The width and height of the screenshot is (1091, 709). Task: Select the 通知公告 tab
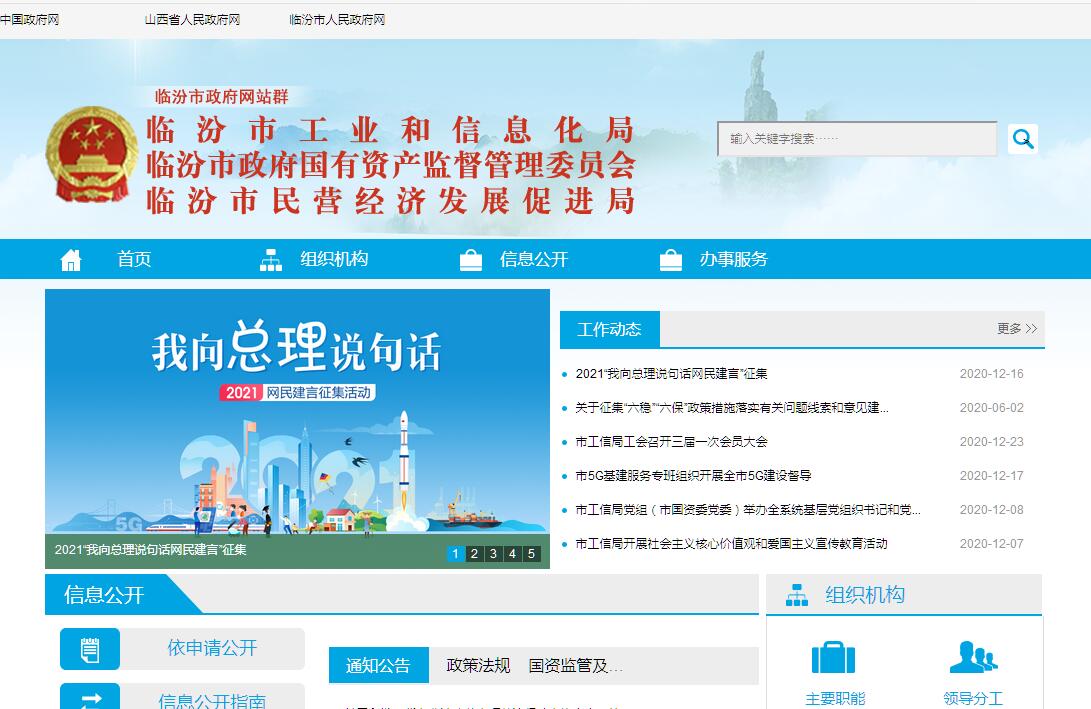(378, 666)
